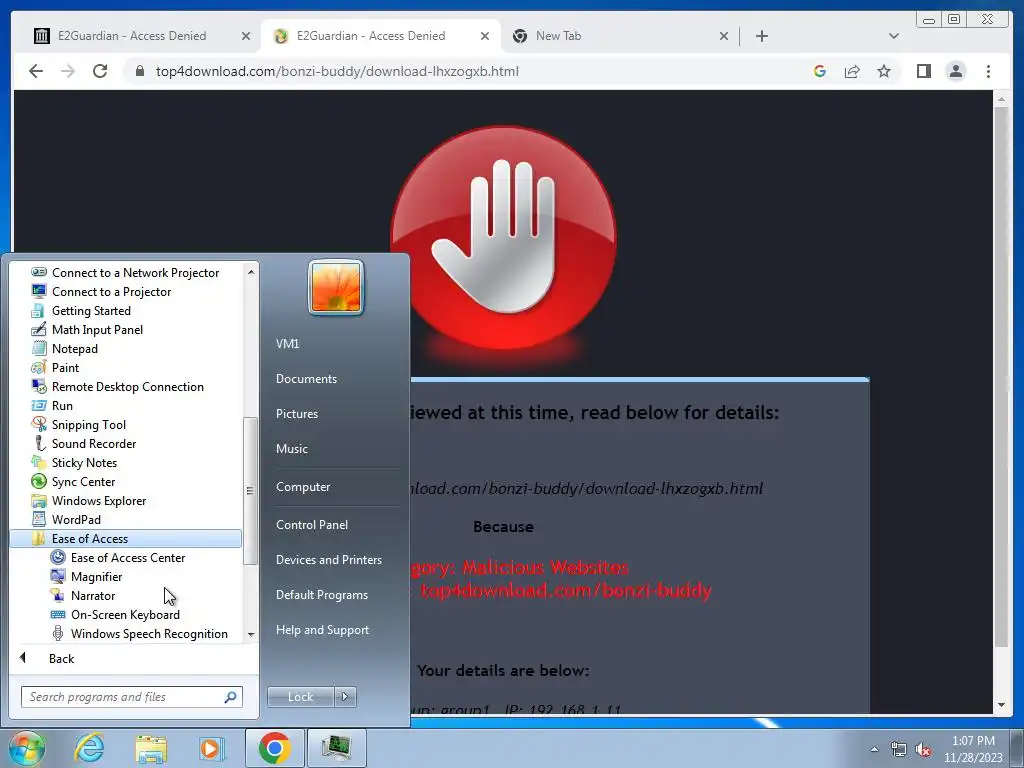
Task: Click the padlock site information icon
Action: pos(139,71)
